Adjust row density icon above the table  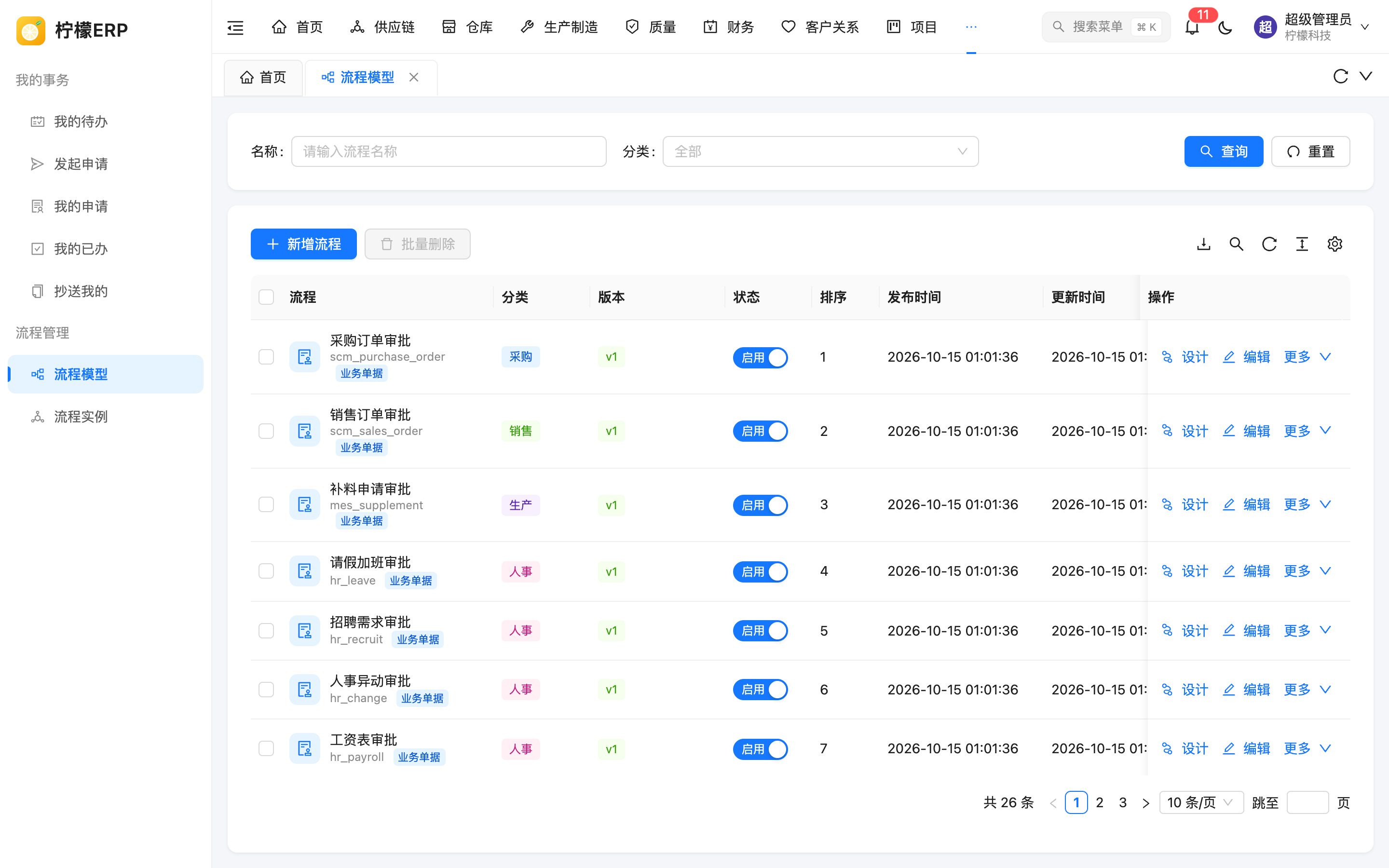[1302, 244]
